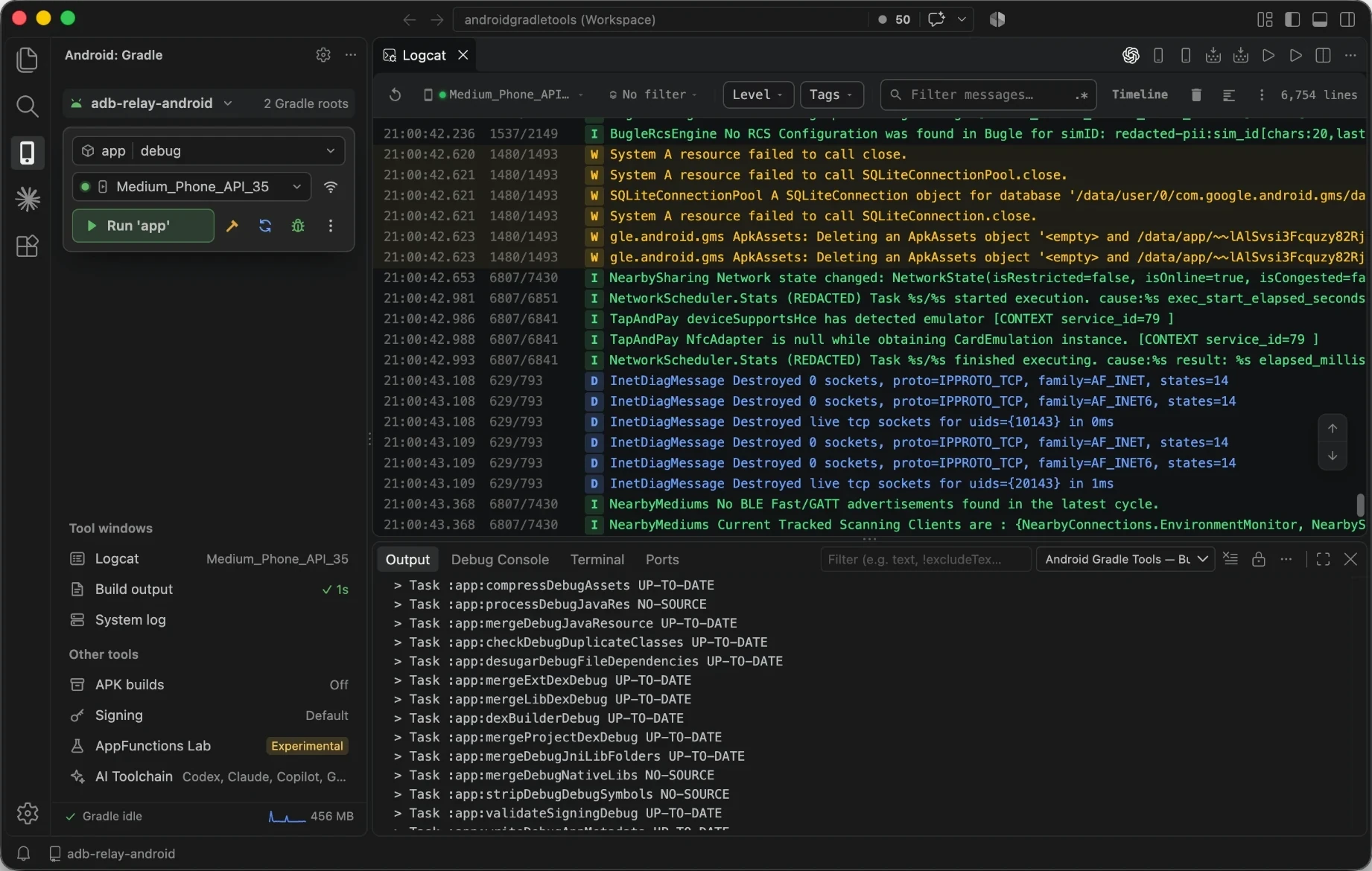This screenshot has height=871, width=1372.
Task: Open the Extensions view in activity bar
Action: (28, 246)
